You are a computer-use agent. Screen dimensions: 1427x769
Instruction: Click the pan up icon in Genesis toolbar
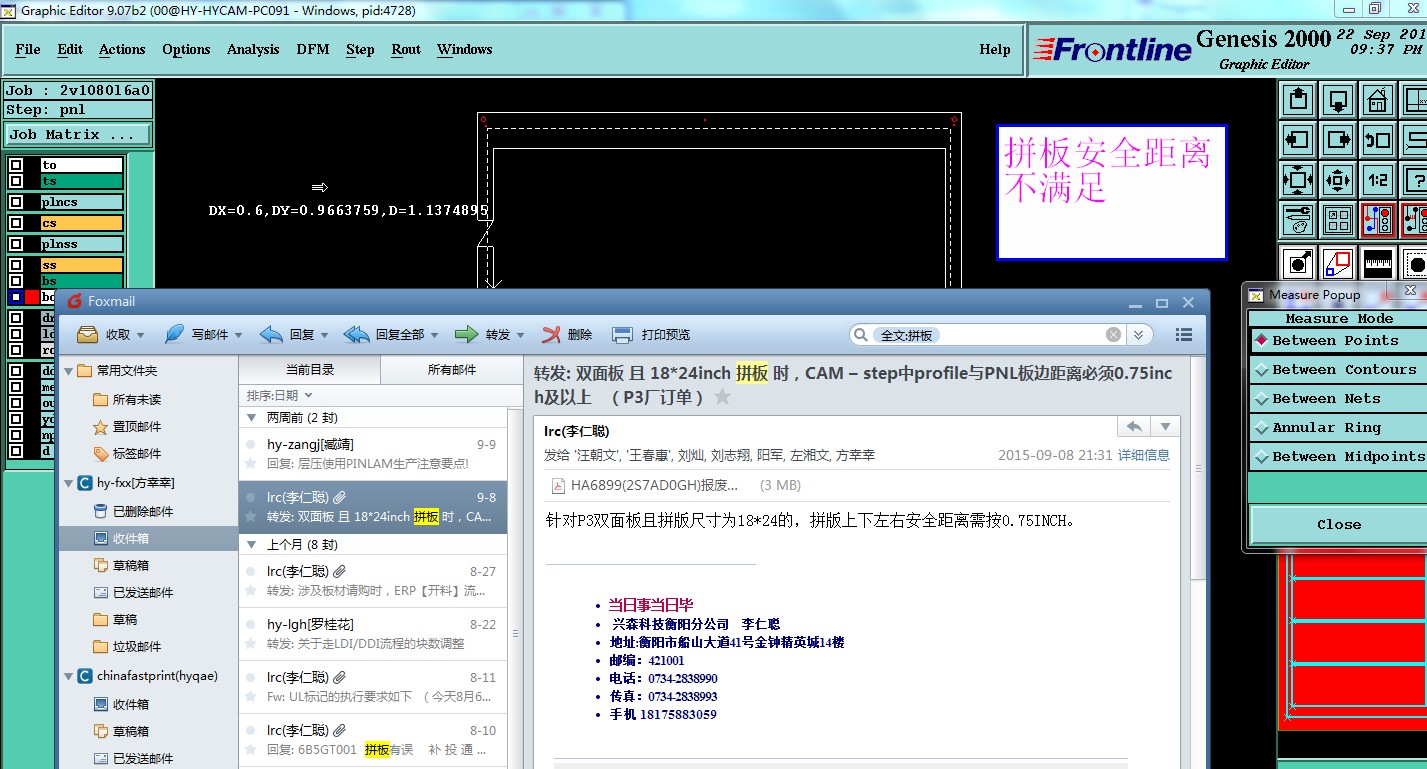(1298, 100)
